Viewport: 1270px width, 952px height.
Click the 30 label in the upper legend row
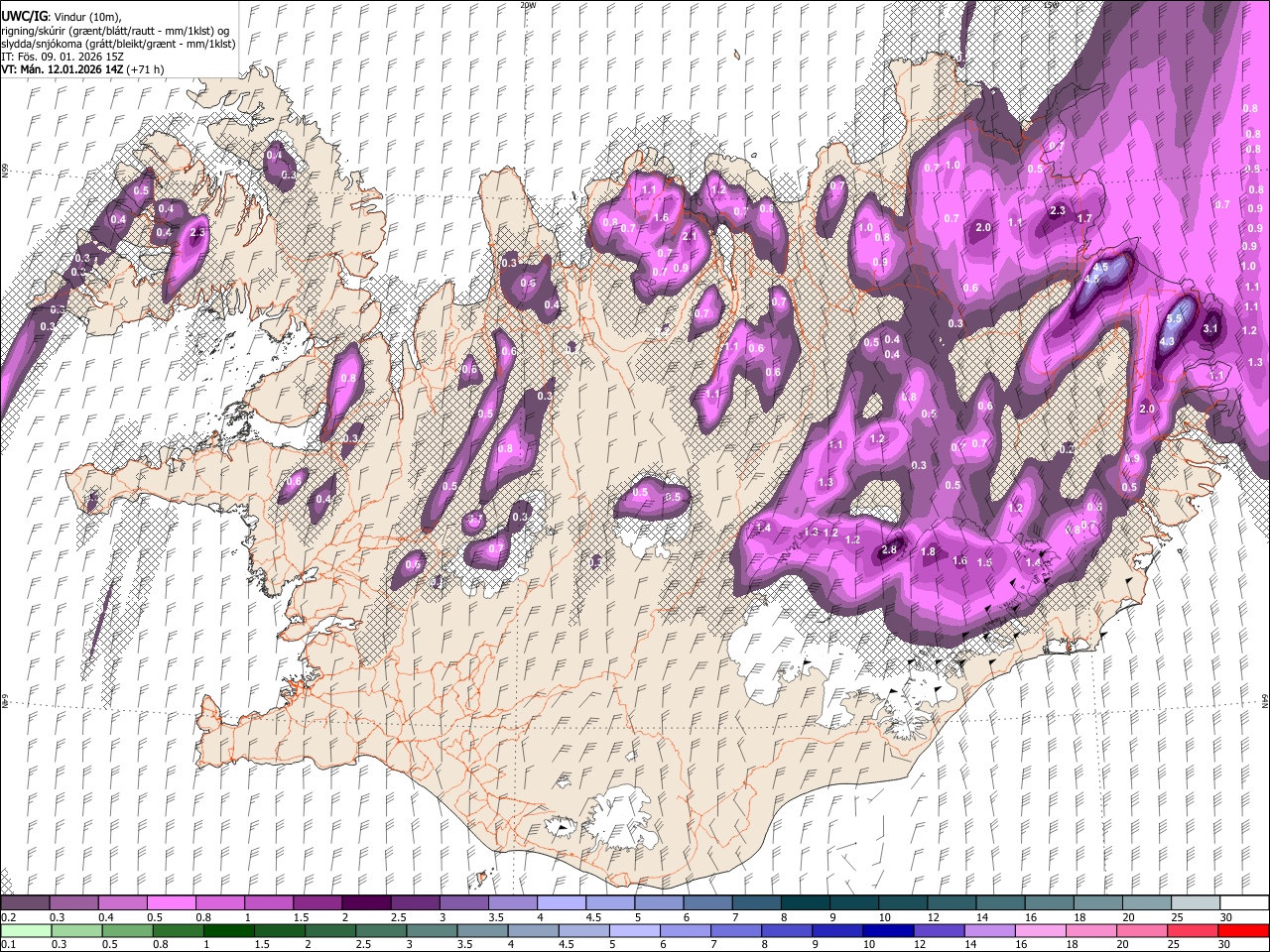pos(1226,917)
